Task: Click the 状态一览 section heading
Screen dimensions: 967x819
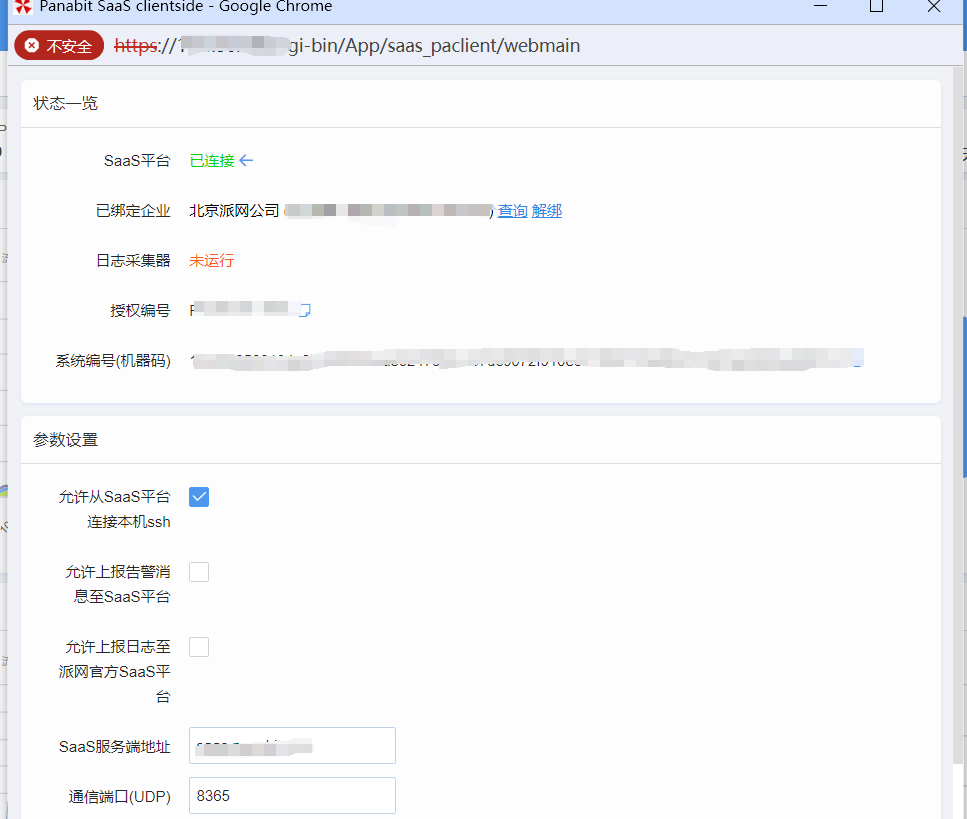Action: (x=65, y=103)
